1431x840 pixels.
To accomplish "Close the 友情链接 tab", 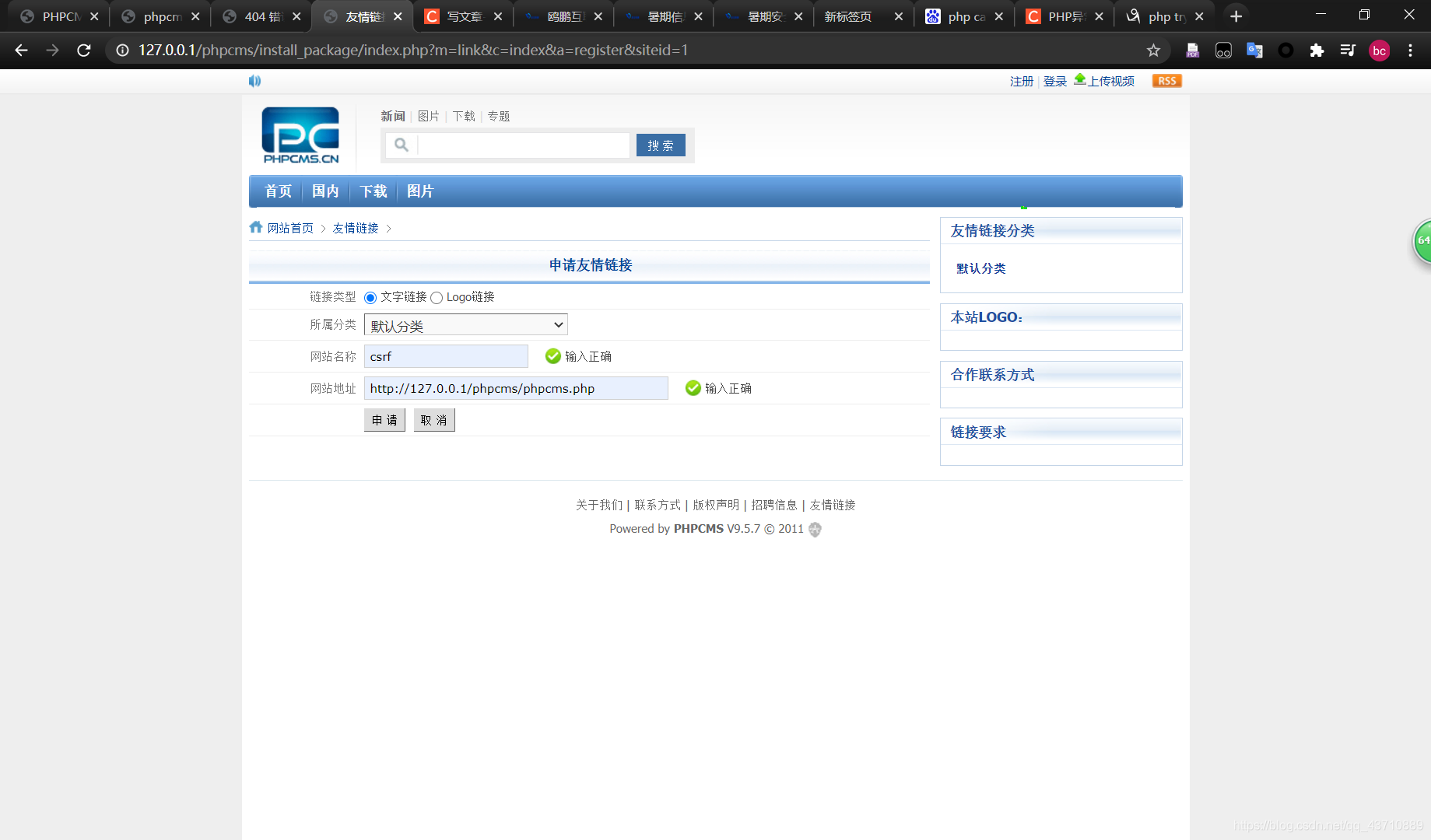I will click(x=398, y=16).
